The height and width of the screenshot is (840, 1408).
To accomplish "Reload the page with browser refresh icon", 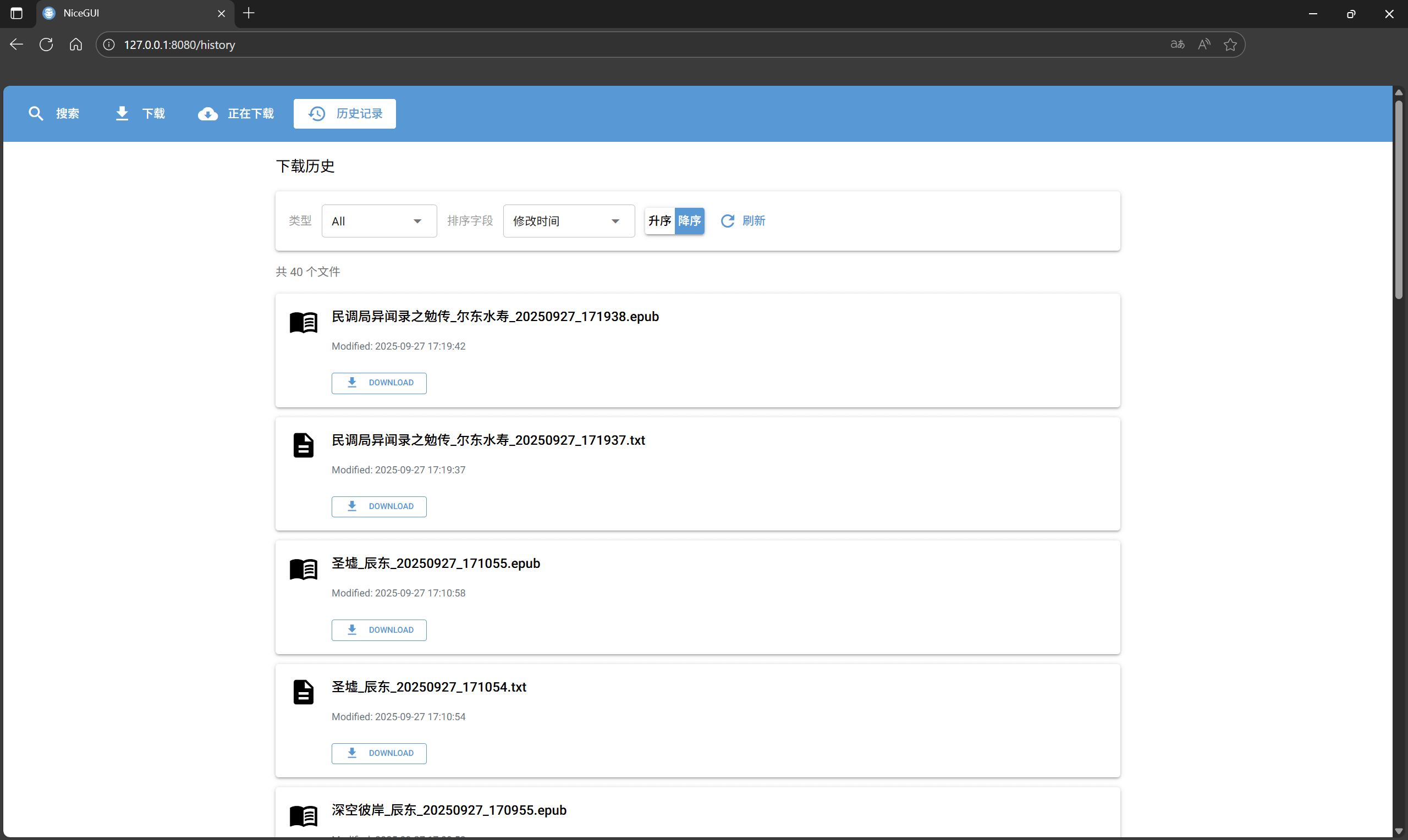I will click(46, 45).
